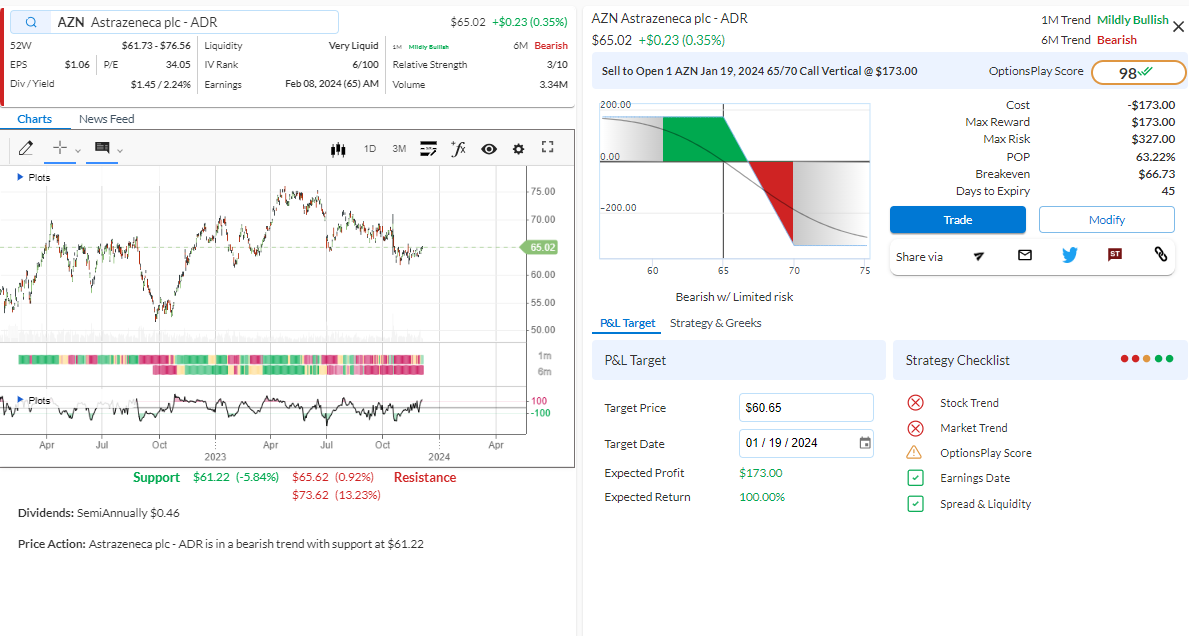
Task: Click the Earnings Feb 08, 2024 value
Action: tap(331, 84)
